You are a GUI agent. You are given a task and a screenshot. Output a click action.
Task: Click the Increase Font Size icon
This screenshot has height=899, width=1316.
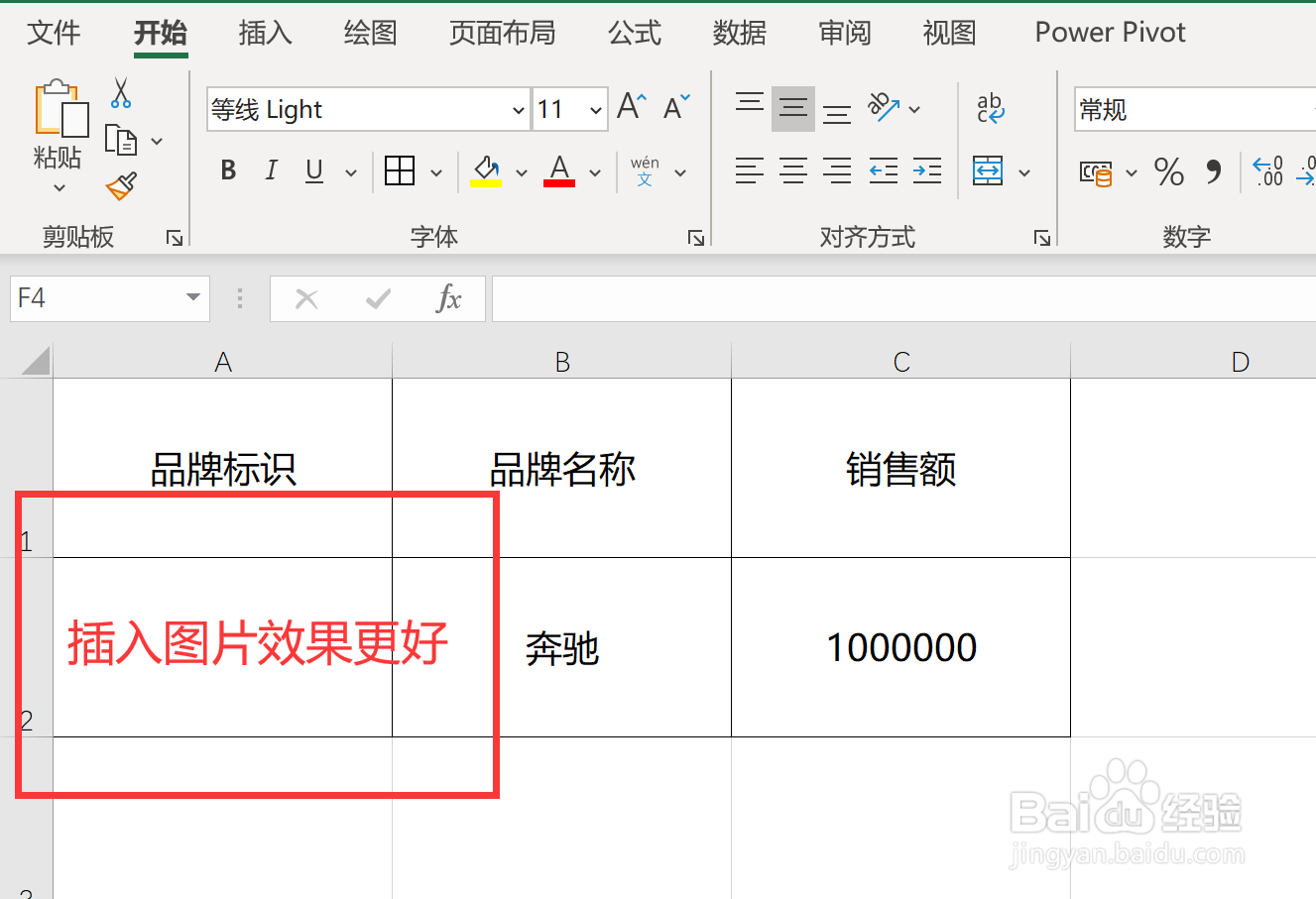coord(631,104)
